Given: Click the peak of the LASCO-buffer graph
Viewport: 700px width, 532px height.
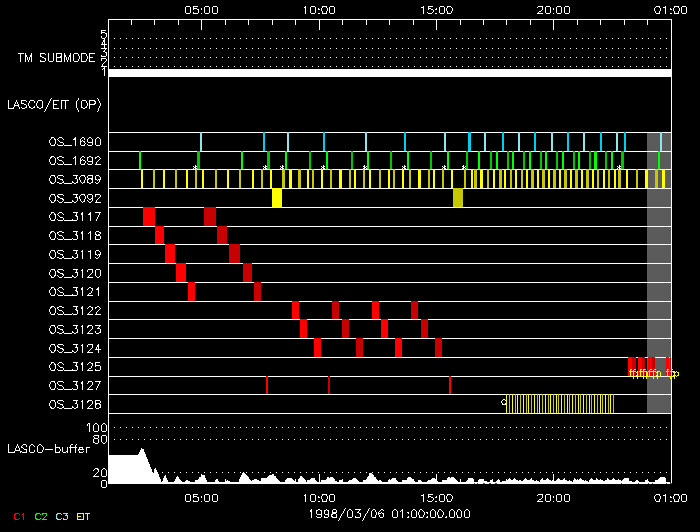Looking at the screenshot, I should coord(142,452).
